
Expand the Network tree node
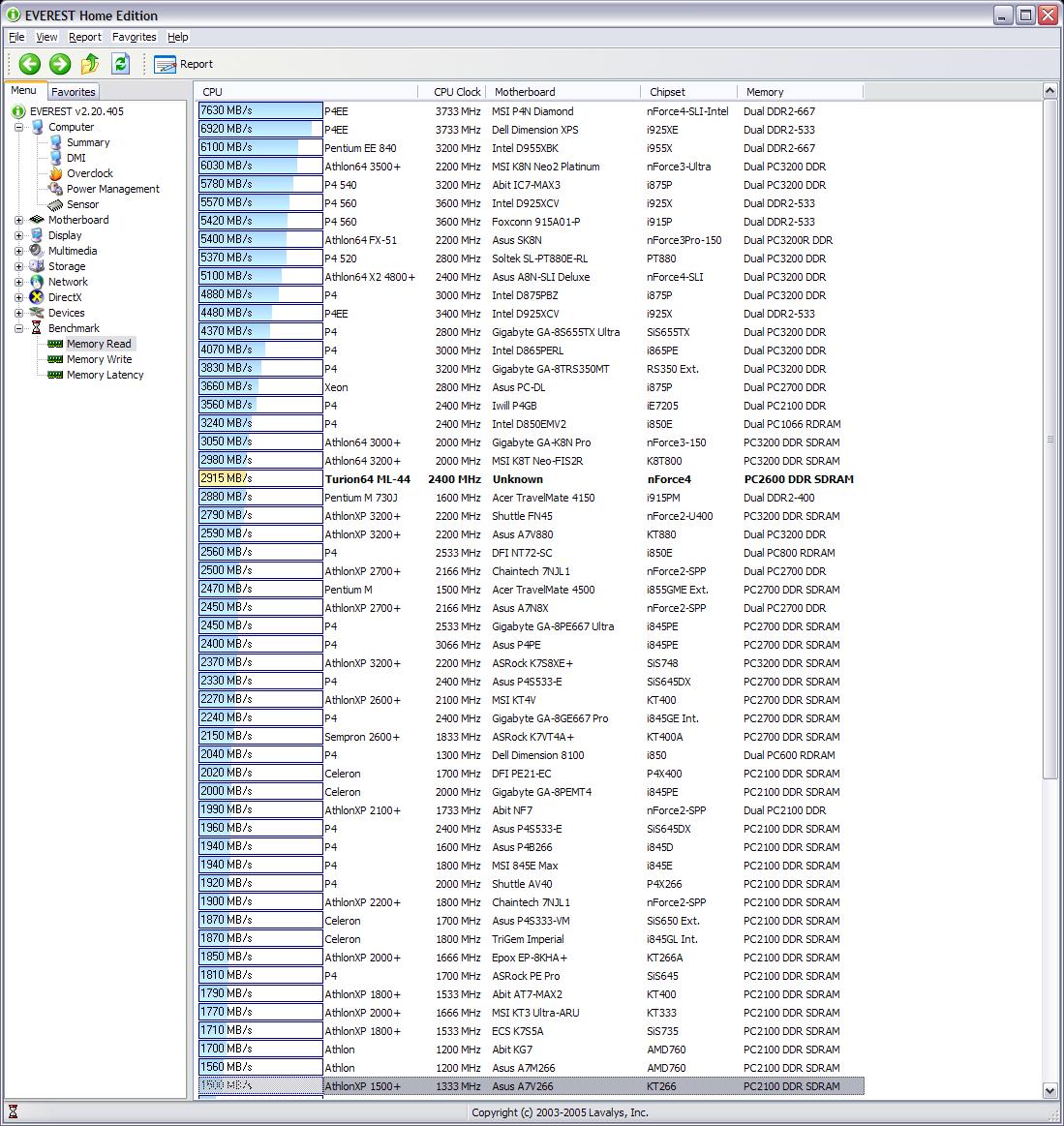point(18,282)
